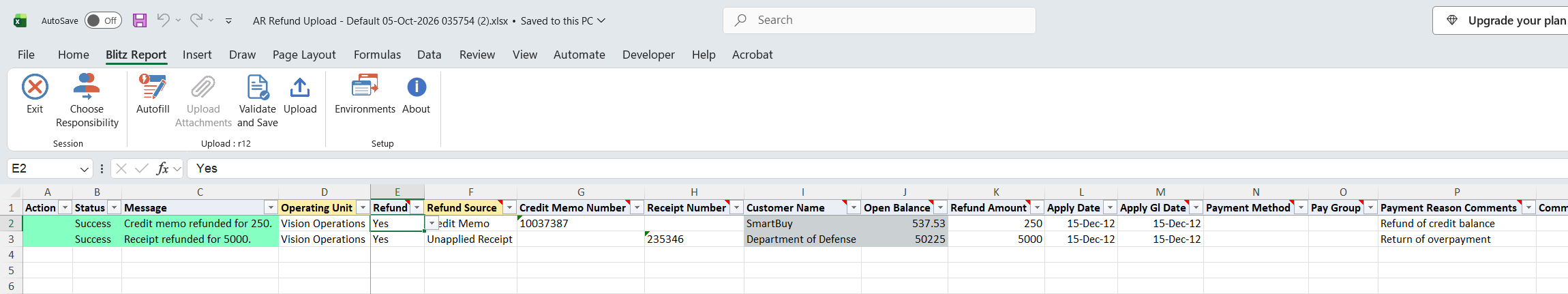The image size is (1568, 294).
Task: Open cell E2 validation dropdown arrow
Action: click(432, 223)
